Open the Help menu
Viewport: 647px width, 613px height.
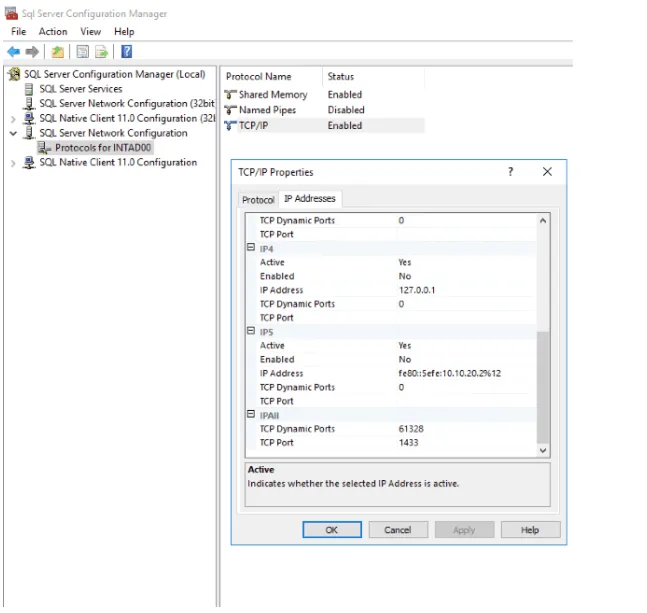[x=124, y=32]
